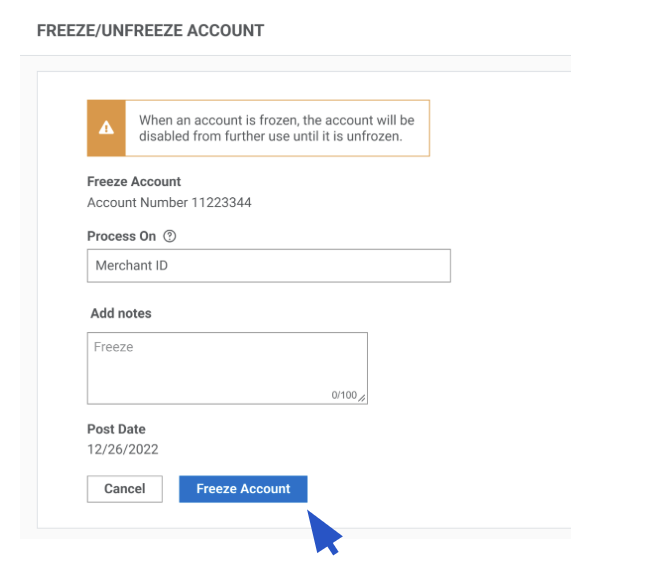Click the Add notes label
This screenshot has width=648, height=566.
click(121, 313)
